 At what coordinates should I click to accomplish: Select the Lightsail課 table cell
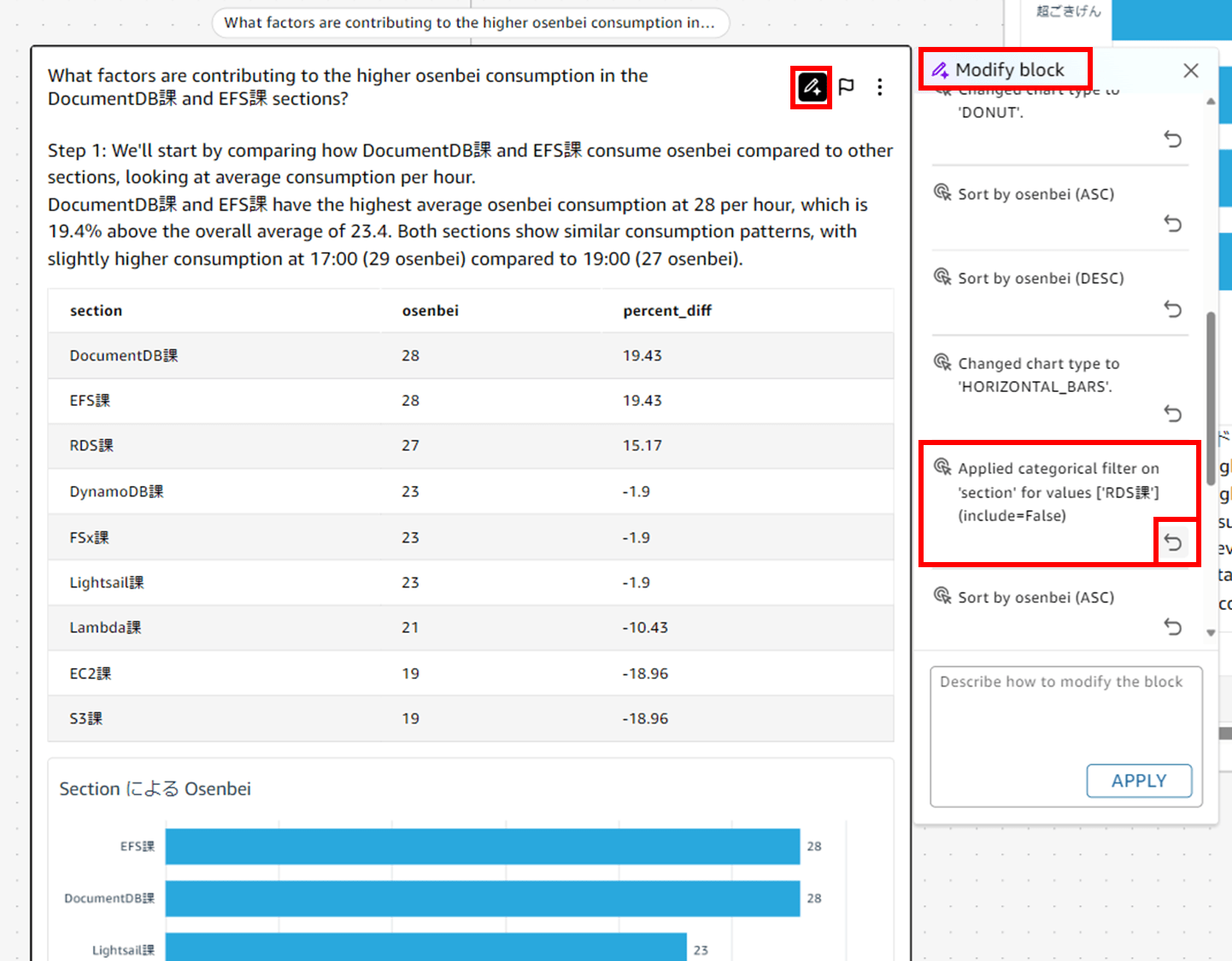point(107,583)
